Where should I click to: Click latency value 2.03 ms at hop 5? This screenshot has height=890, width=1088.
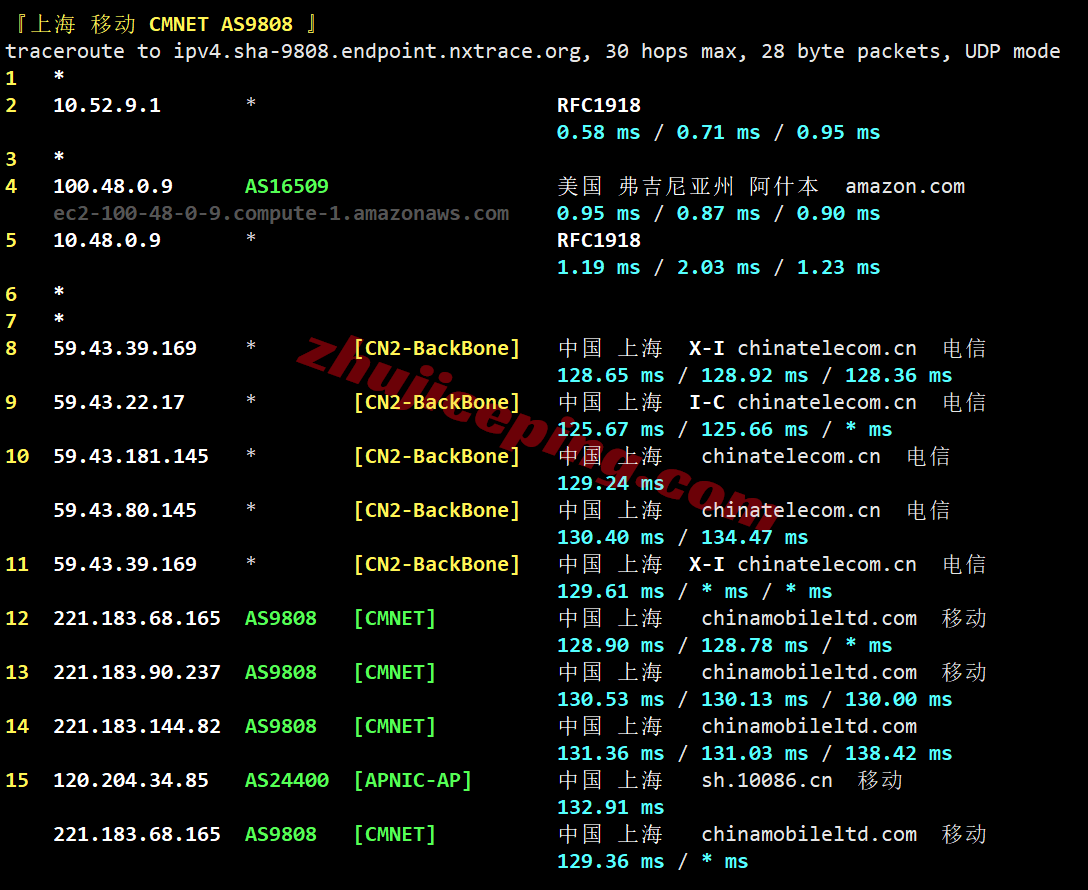tap(719, 268)
